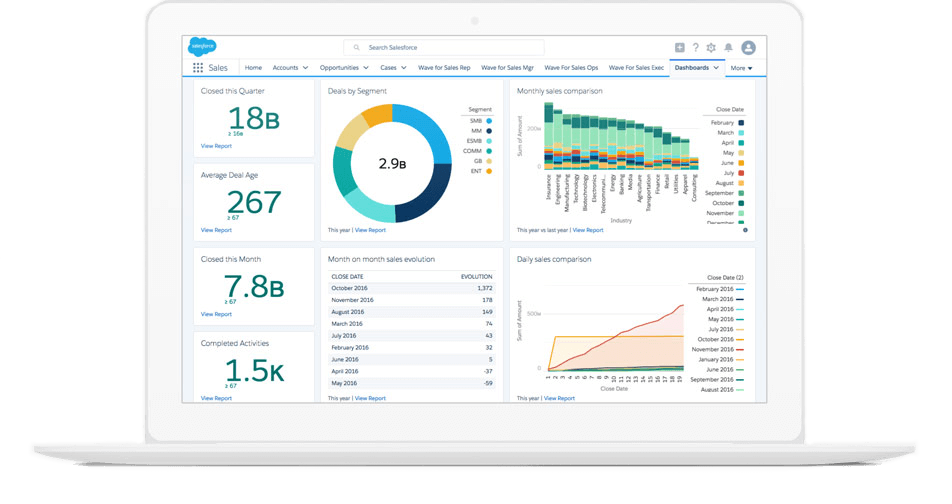Click the ENT color swatch in Segment legend
This screenshot has width=952, height=504.
point(489,171)
